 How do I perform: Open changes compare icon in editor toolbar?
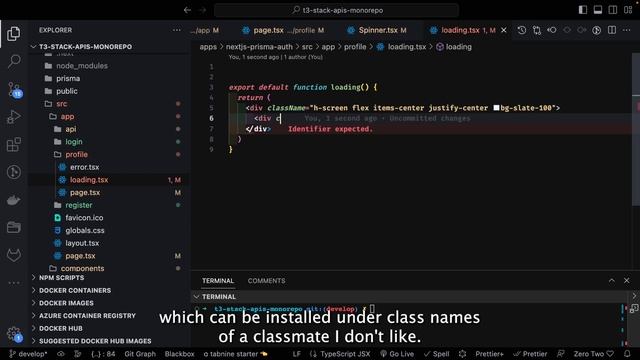[537, 30]
